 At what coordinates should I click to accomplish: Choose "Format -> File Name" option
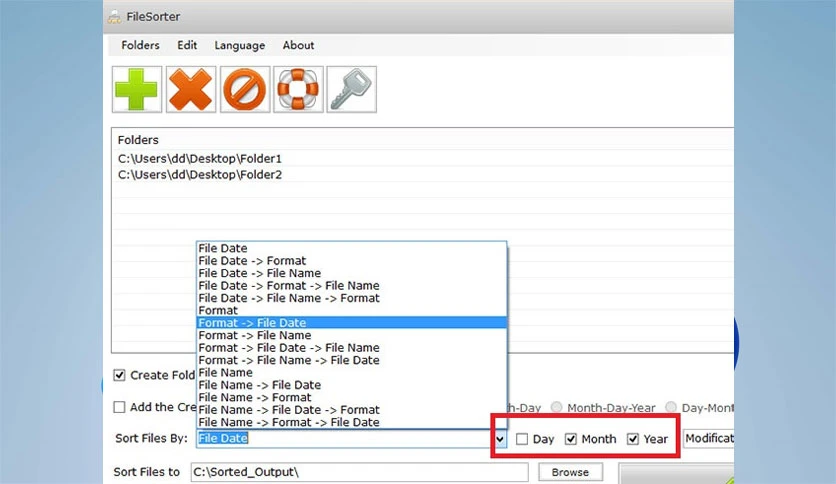pyautogui.click(x=351, y=335)
